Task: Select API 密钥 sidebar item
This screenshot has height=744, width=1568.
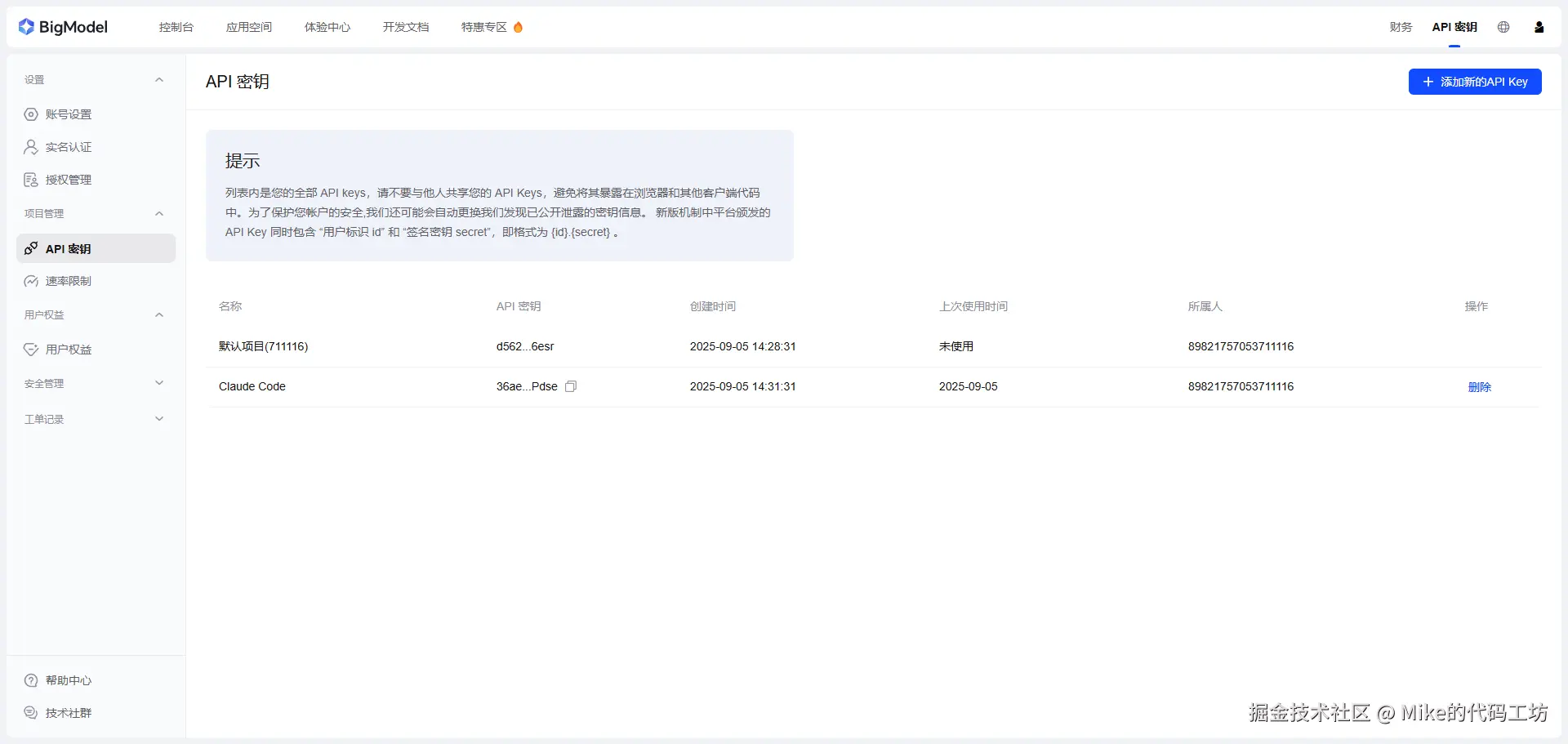Action: (x=96, y=248)
